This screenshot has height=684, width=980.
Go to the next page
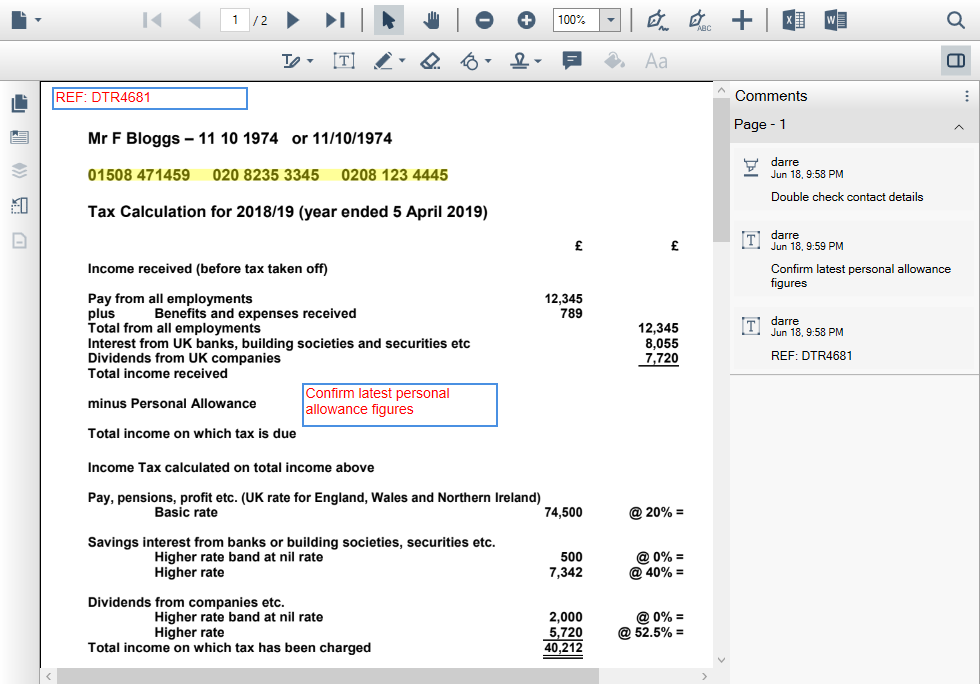(x=293, y=20)
